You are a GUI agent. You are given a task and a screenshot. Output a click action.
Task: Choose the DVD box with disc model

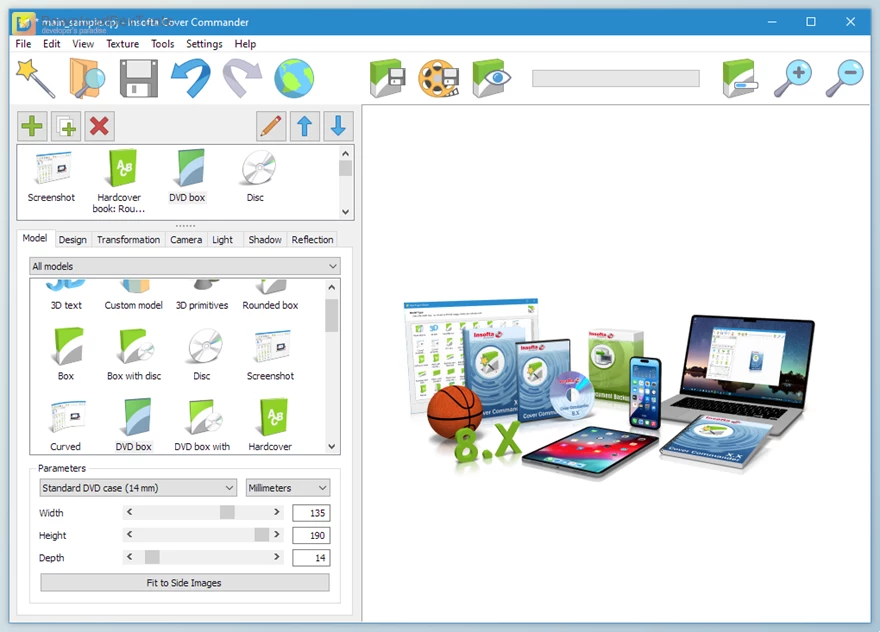click(x=202, y=425)
